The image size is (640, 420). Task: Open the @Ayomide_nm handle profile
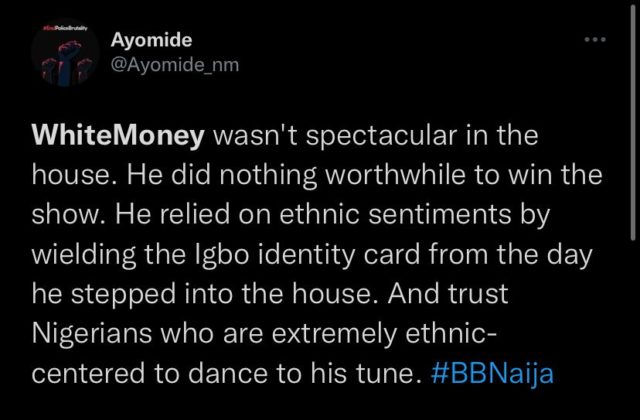click(x=175, y=64)
